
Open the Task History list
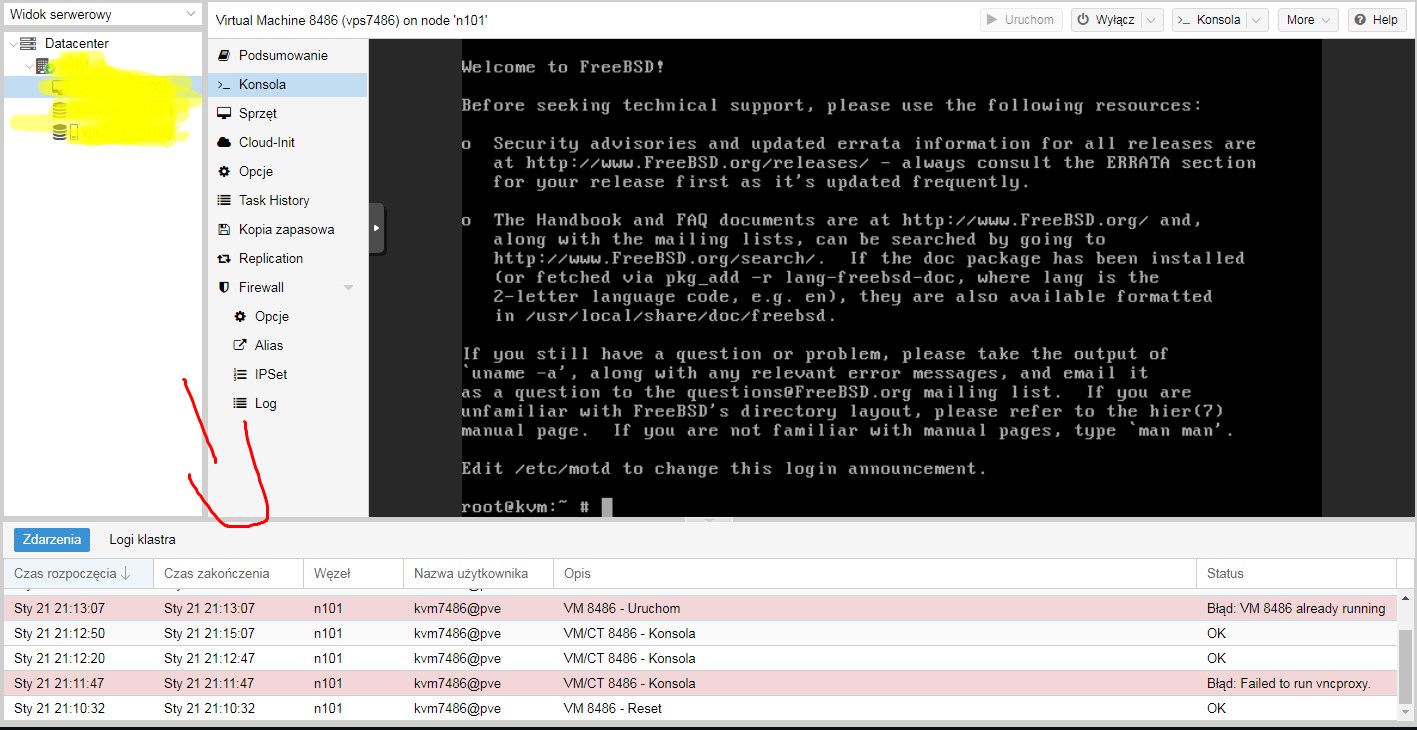pyautogui.click(x=273, y=201)
